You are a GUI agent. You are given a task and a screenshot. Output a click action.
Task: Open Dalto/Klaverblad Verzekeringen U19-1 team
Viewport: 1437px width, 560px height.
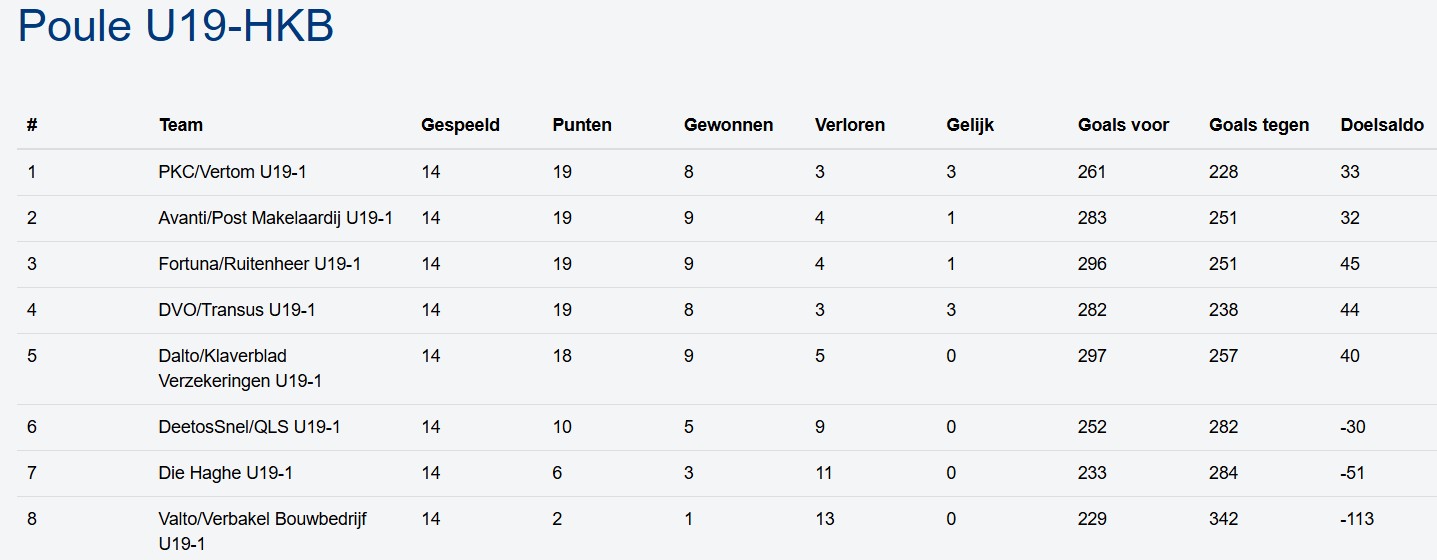coord(240,368)
